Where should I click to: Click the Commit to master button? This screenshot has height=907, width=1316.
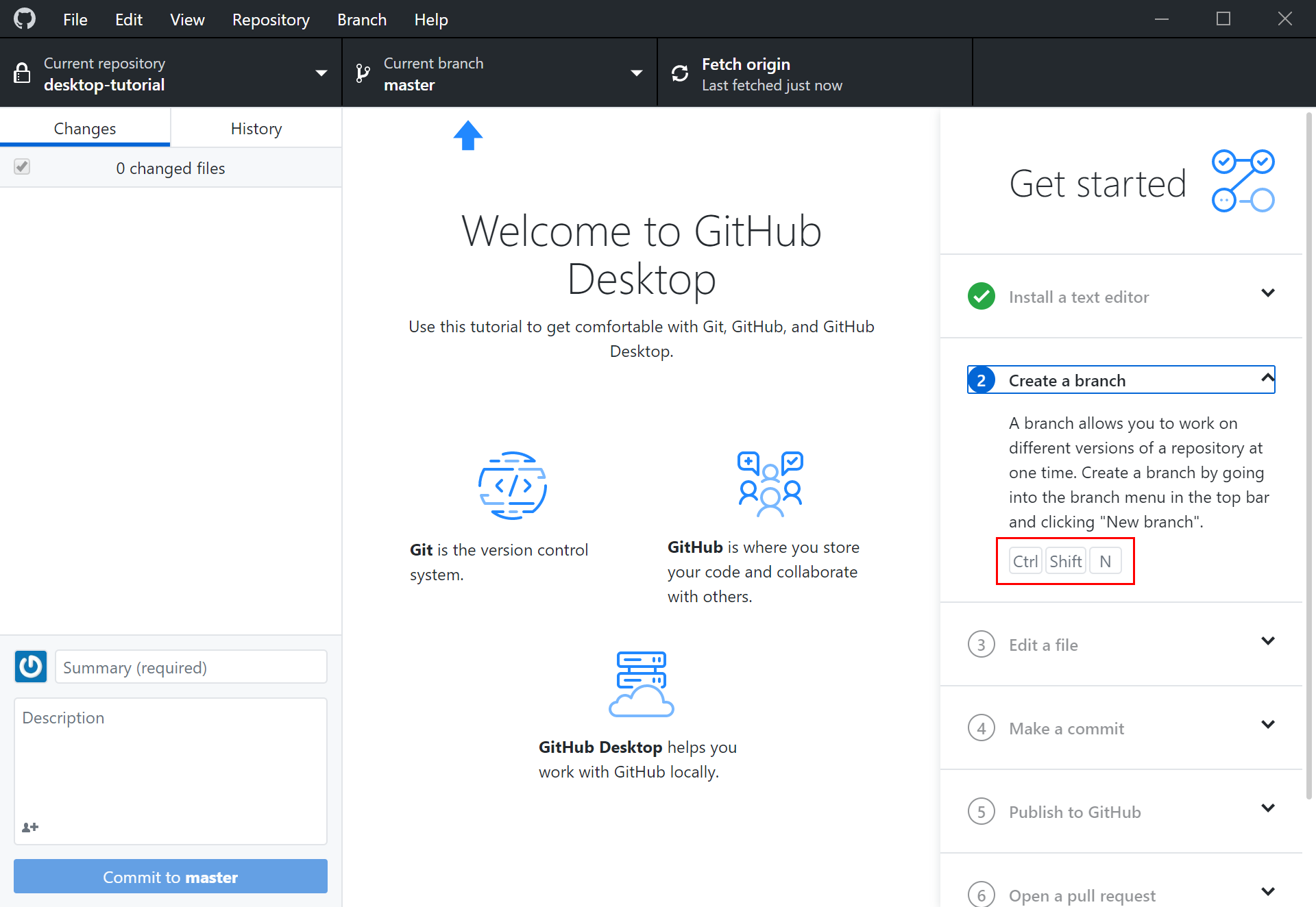[x=171, y=876]
